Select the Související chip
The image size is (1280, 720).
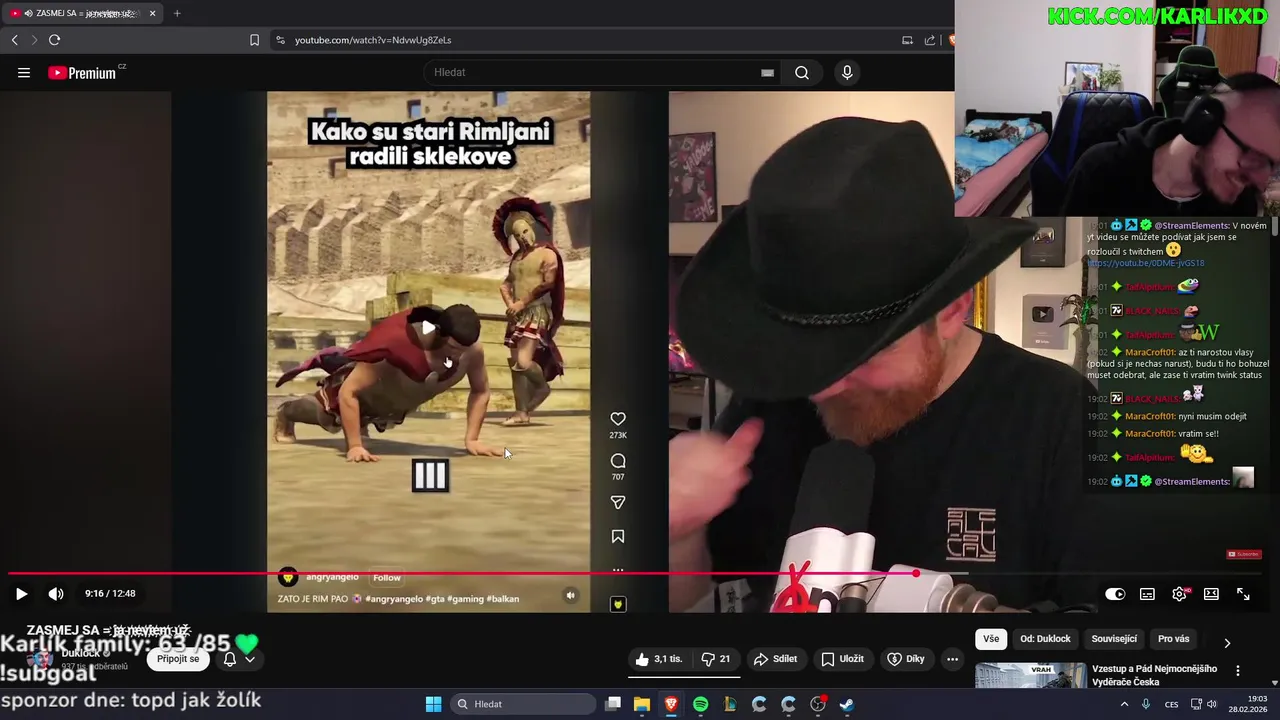(1114, 639)
